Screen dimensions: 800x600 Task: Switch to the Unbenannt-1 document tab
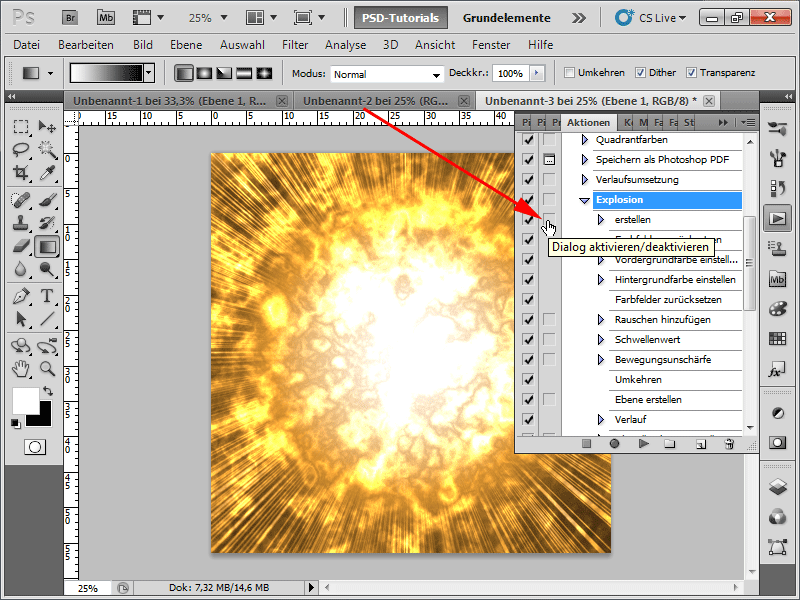coord(169,101)
